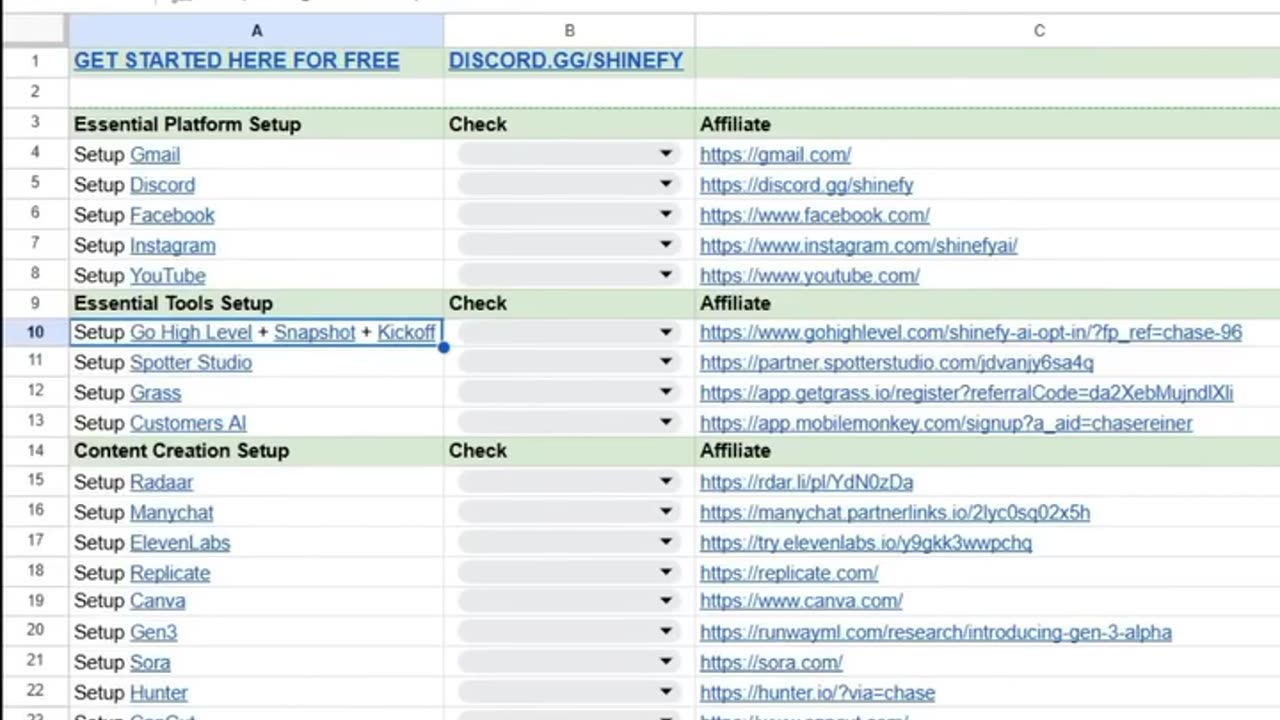The height and width of the screenshot is (720, 1280).
Task: Visit the https://www.canva.com/ URL
Action: [x=801, y=600]
